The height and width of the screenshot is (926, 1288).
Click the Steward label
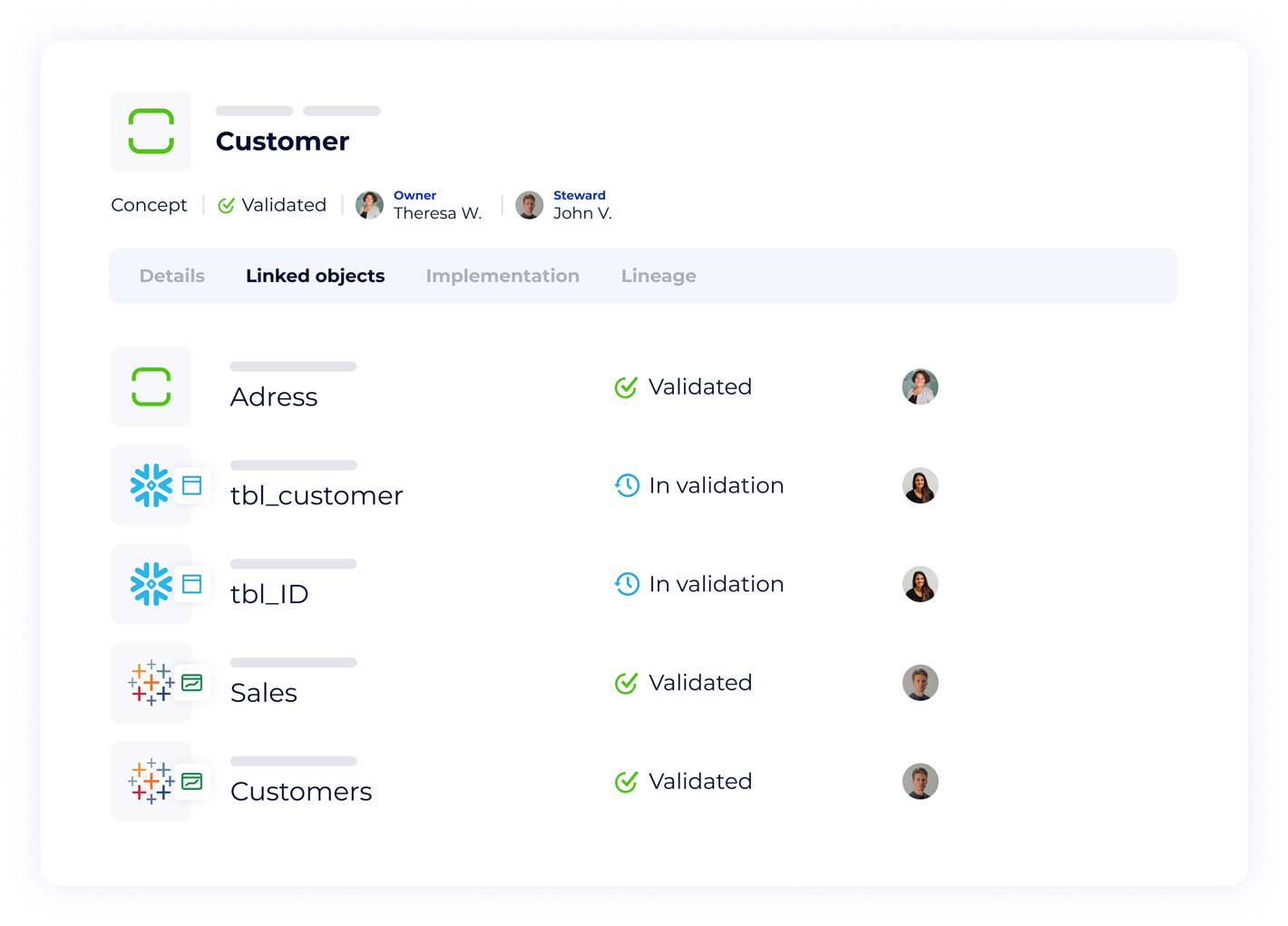coord(580,196)
